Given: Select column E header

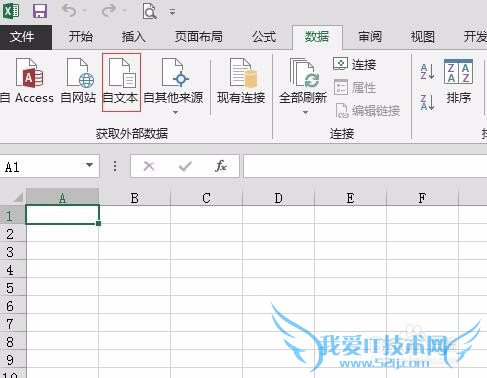Looking at the screenshot, I should tap(350, 198).
